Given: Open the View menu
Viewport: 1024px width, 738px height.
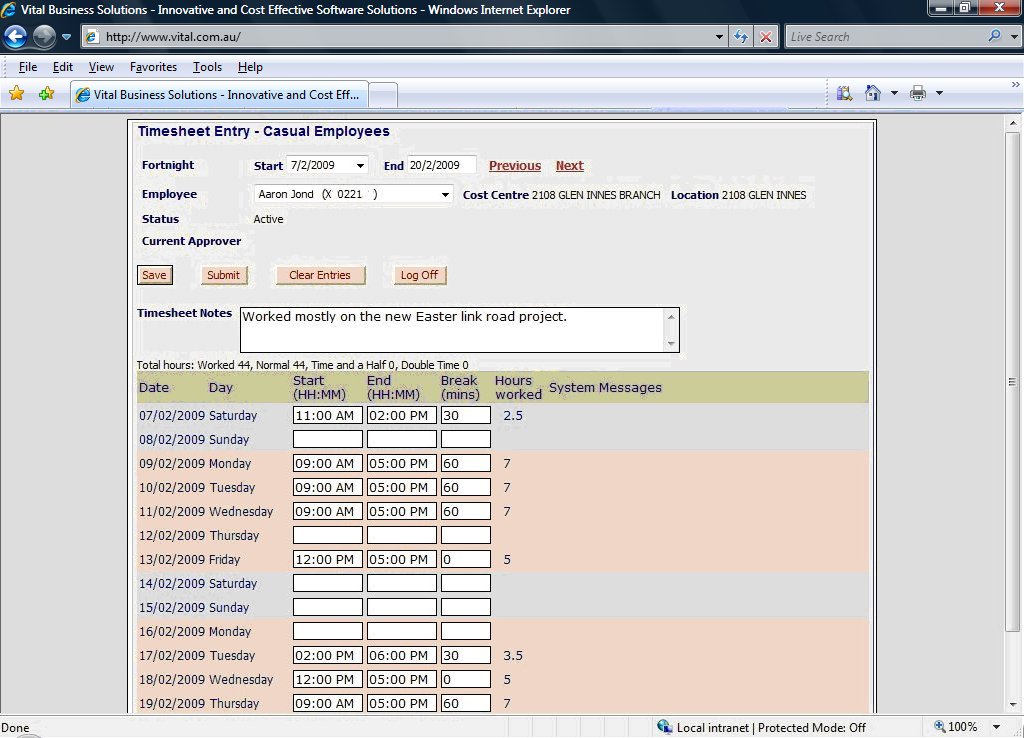Looking at the screenshot, I should (101, 67).
